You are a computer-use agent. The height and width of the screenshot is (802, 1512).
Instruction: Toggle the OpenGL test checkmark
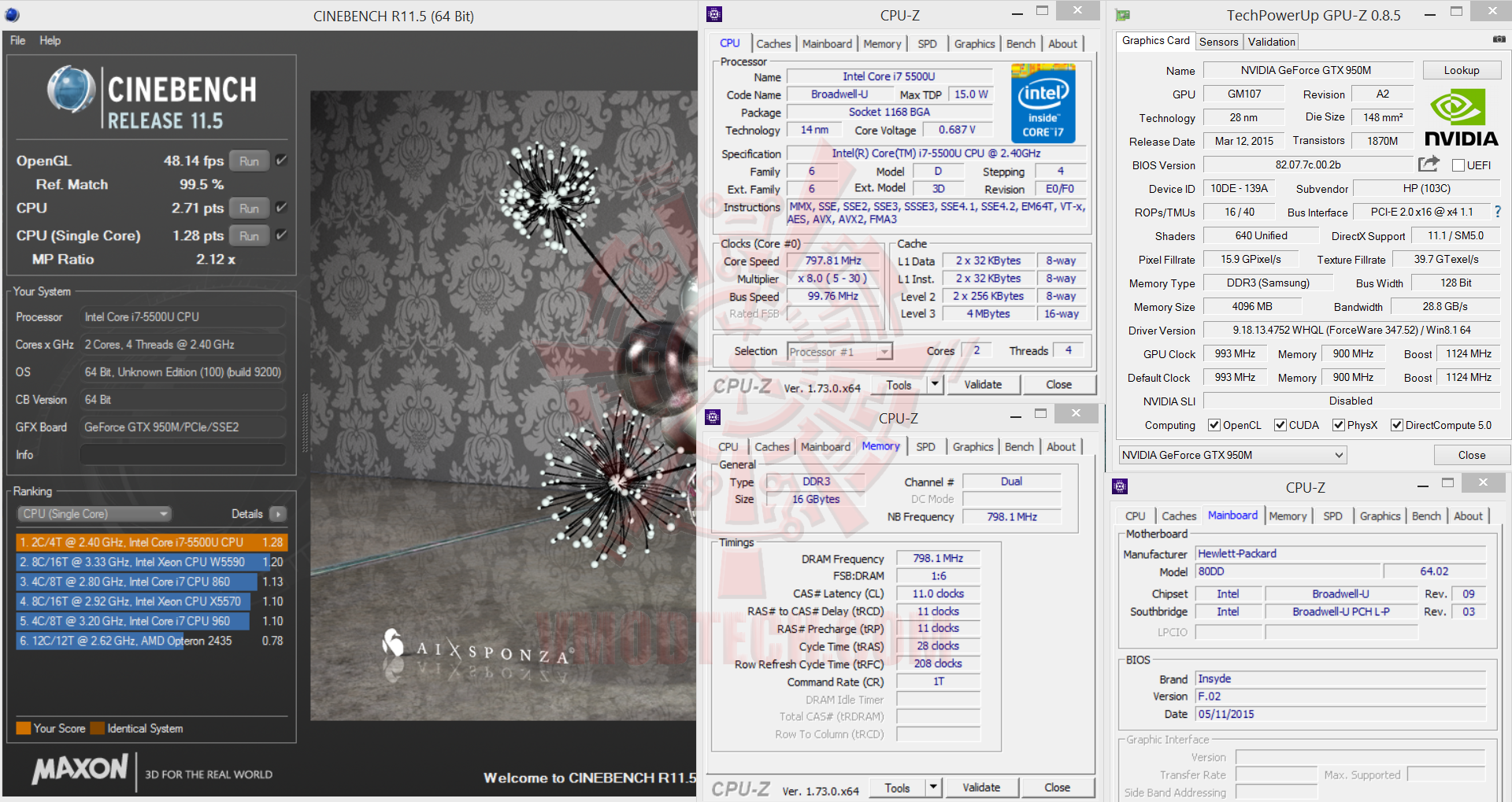(x=281, y=161)
